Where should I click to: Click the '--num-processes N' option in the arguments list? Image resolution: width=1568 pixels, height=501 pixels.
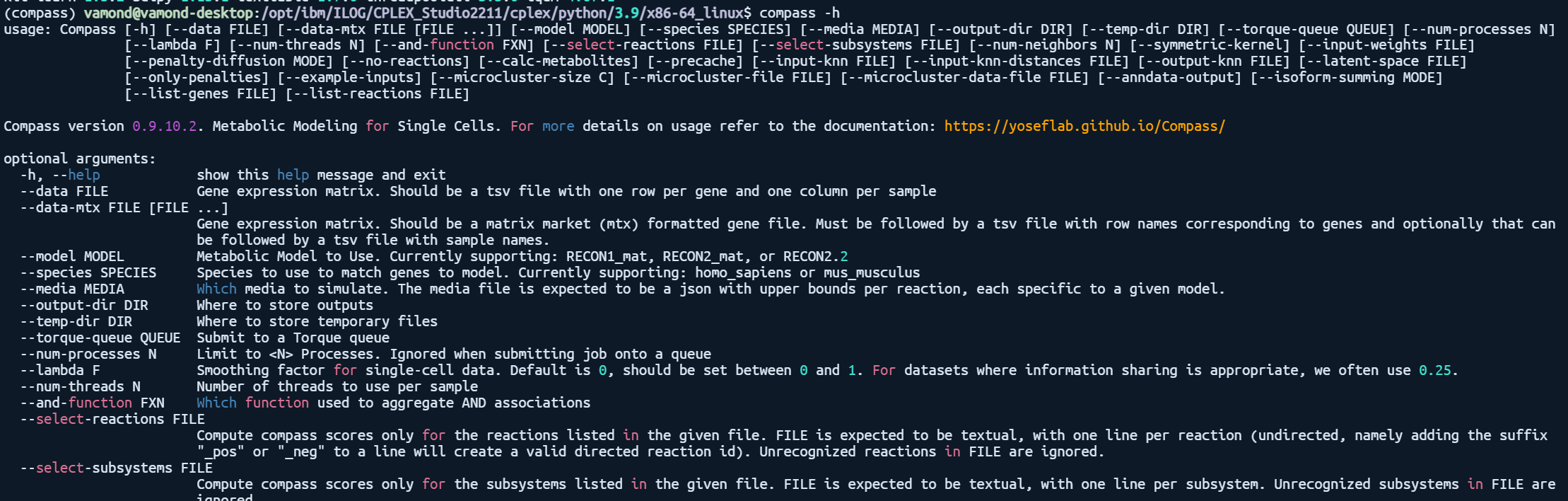pos(88,354)
